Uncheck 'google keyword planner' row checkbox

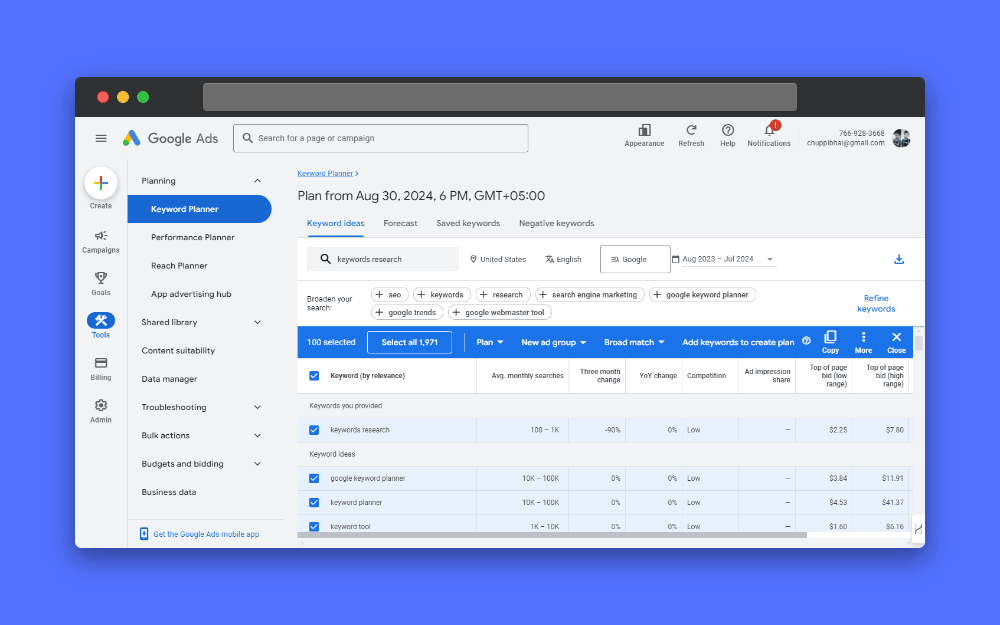(x=314, y=478)
